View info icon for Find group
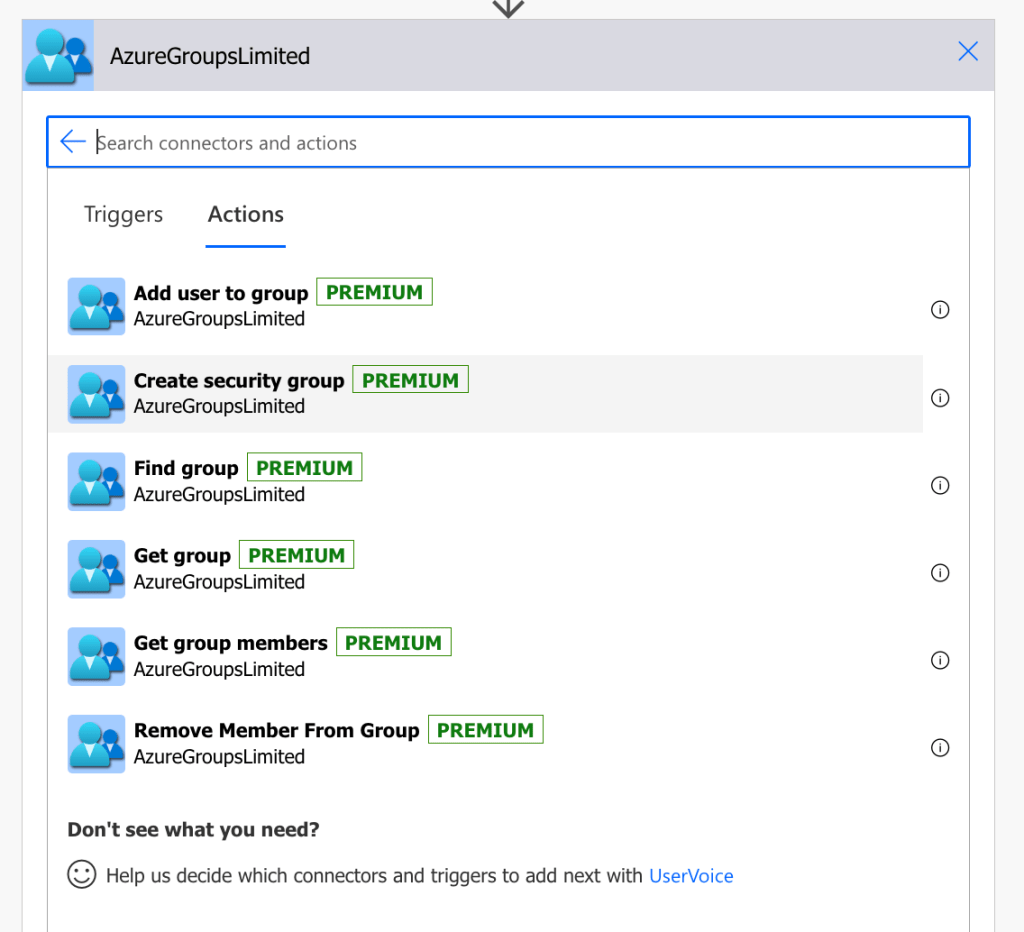The image size is (1024, 932). point(939,485)
